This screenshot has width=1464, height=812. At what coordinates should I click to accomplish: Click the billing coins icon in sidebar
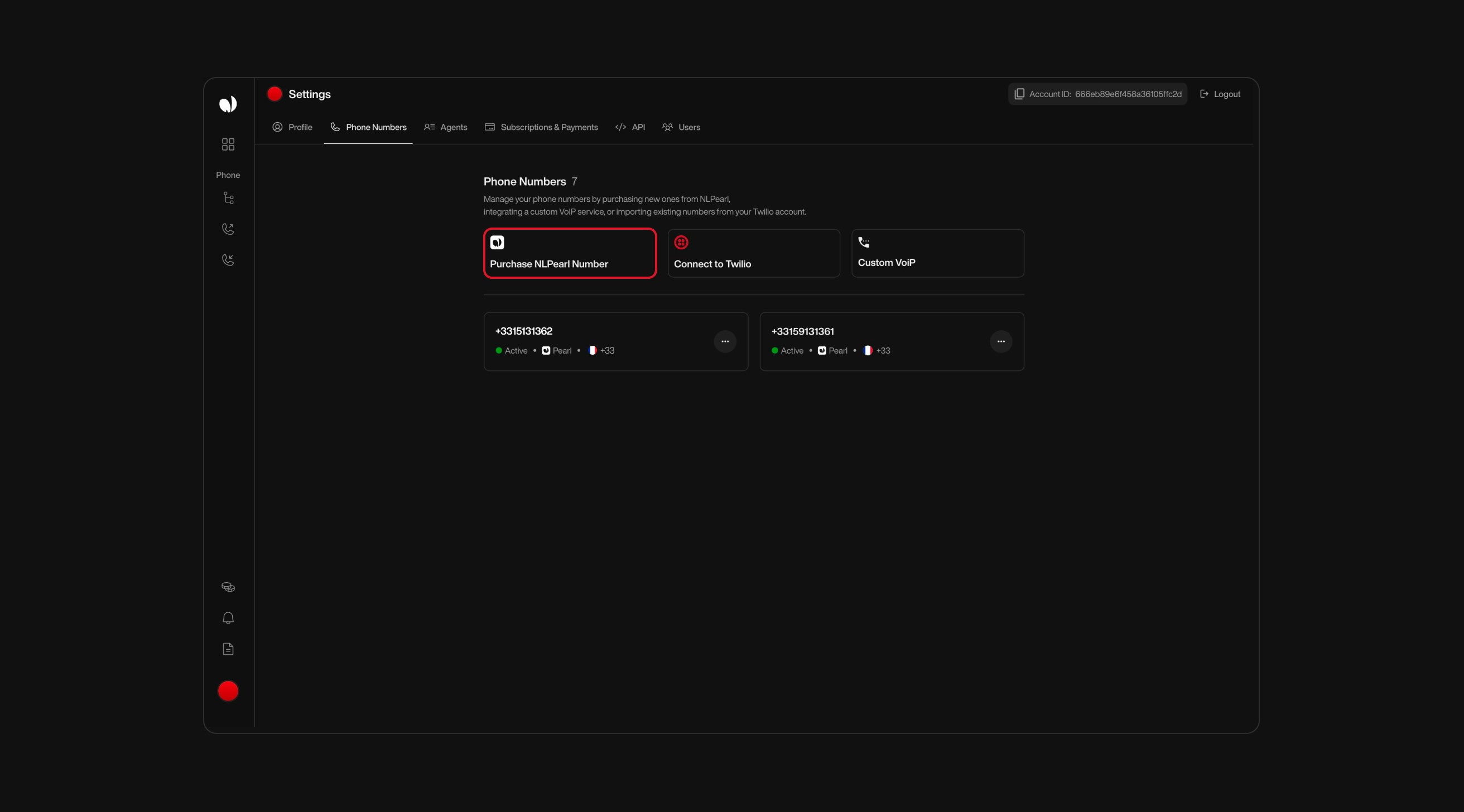point(228,587)
